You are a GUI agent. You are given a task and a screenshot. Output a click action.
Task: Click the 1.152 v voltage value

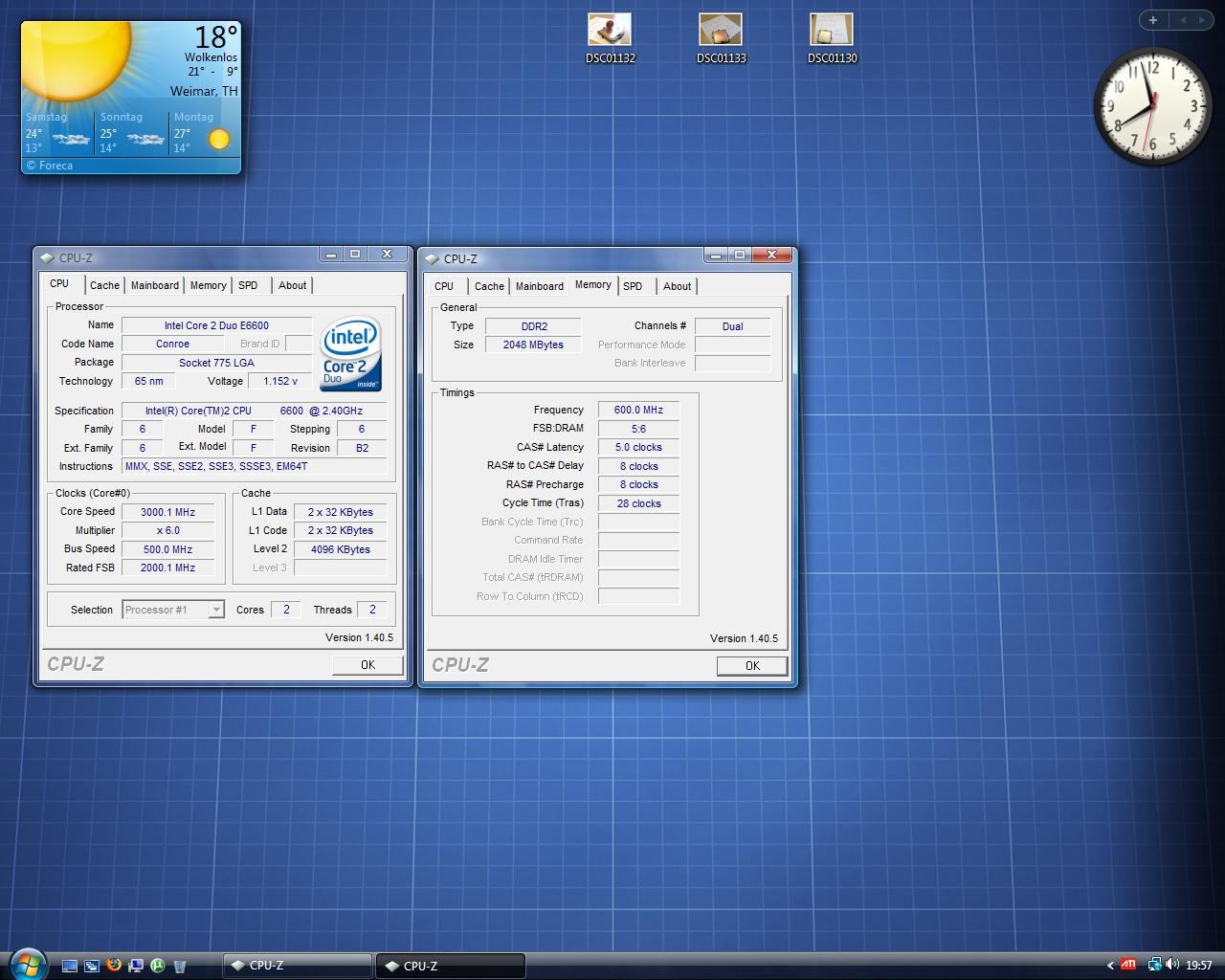(279, 381)
